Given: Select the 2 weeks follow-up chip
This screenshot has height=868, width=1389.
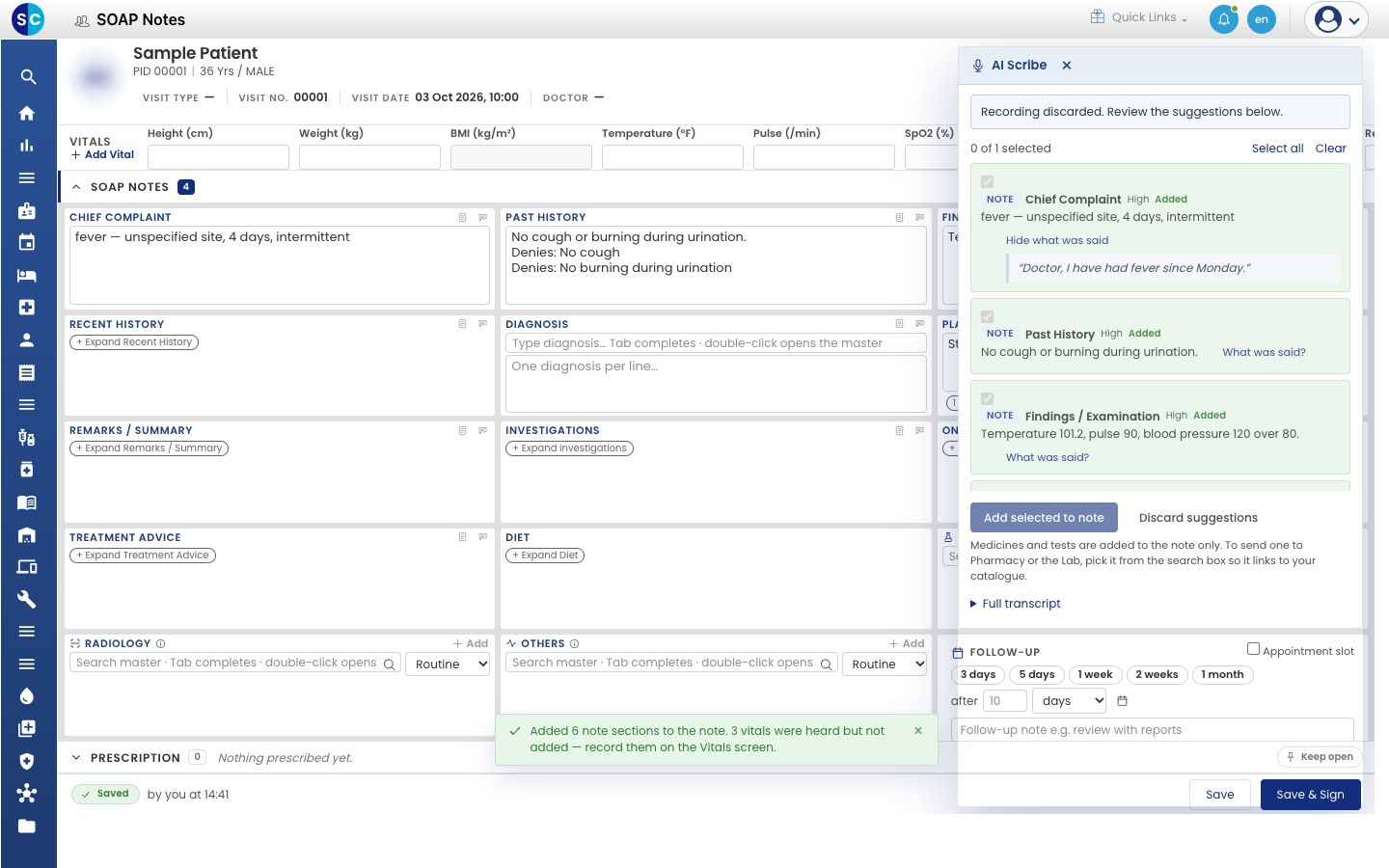Looking at the screenshot, I should pyautogui.click(x=1157, y=675).
